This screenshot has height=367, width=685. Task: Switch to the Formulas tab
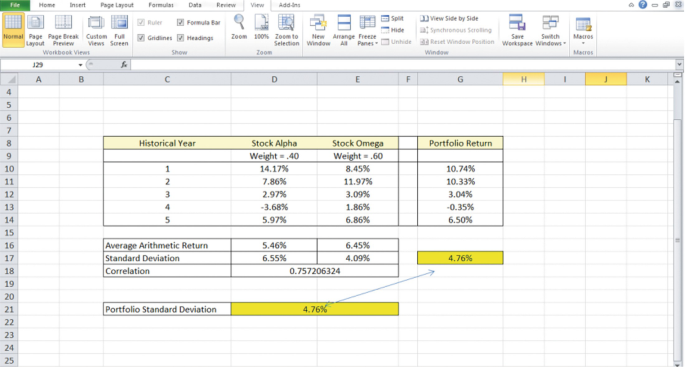pos(161,5)
